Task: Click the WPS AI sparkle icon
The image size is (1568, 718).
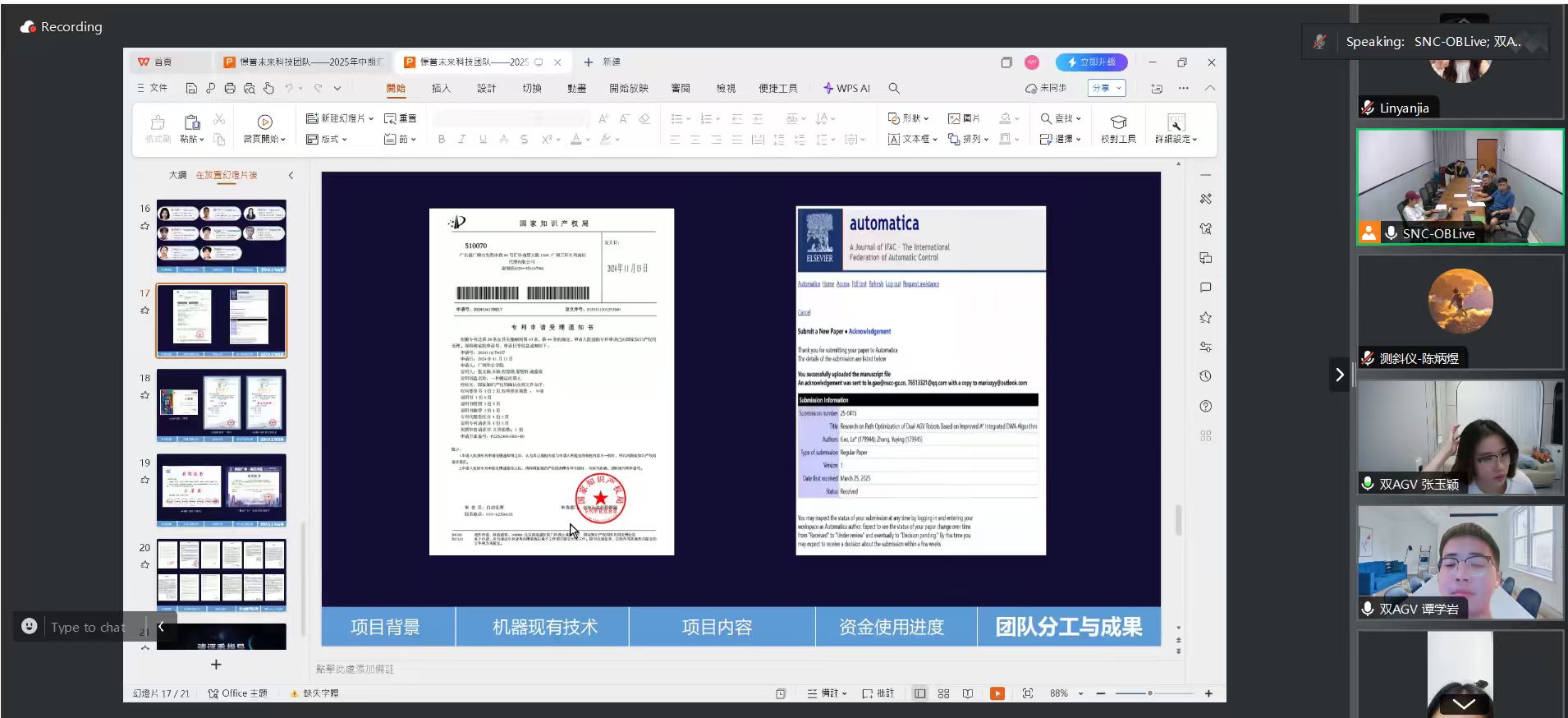Action: [828, 88]
